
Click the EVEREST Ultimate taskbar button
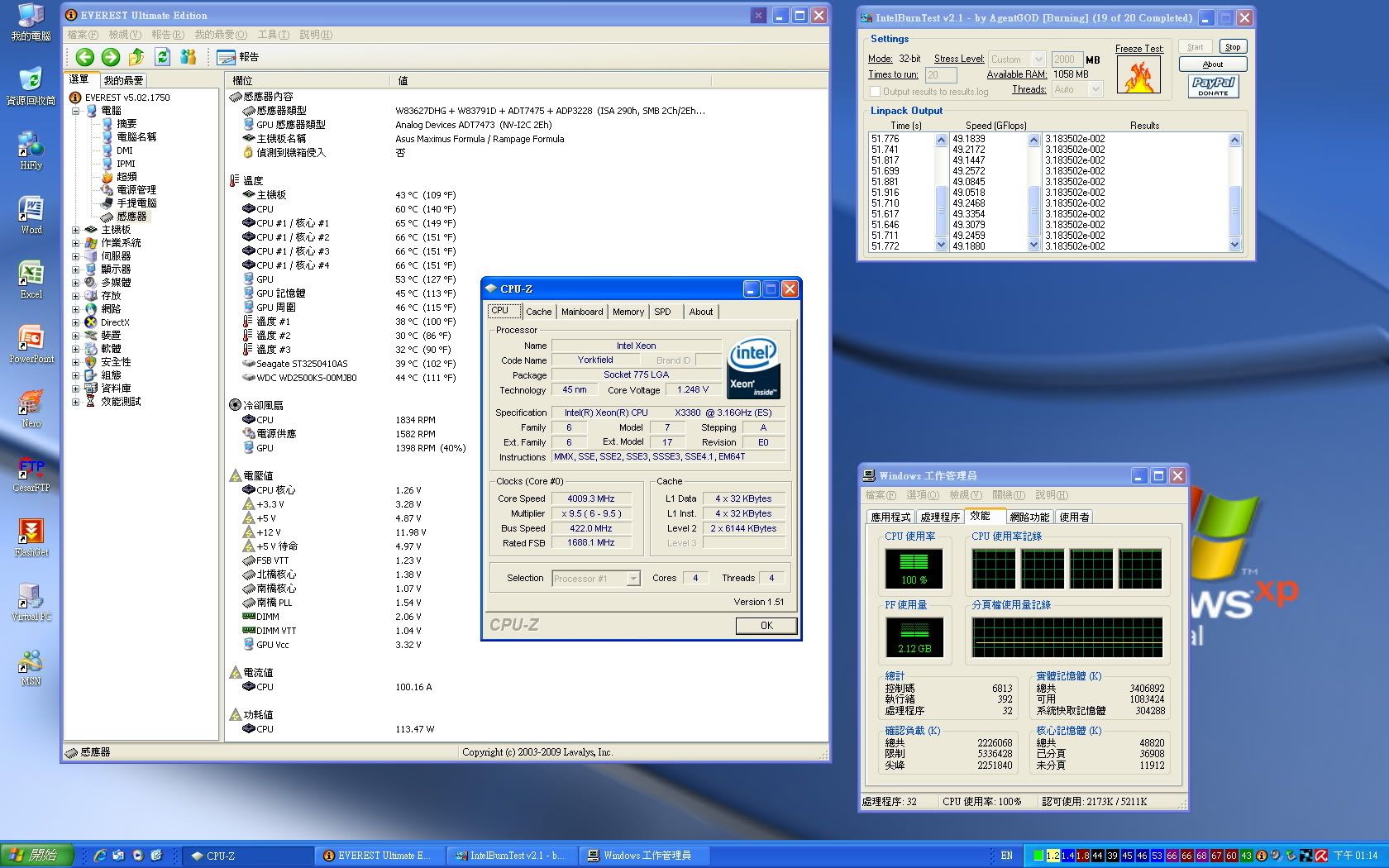380,856
